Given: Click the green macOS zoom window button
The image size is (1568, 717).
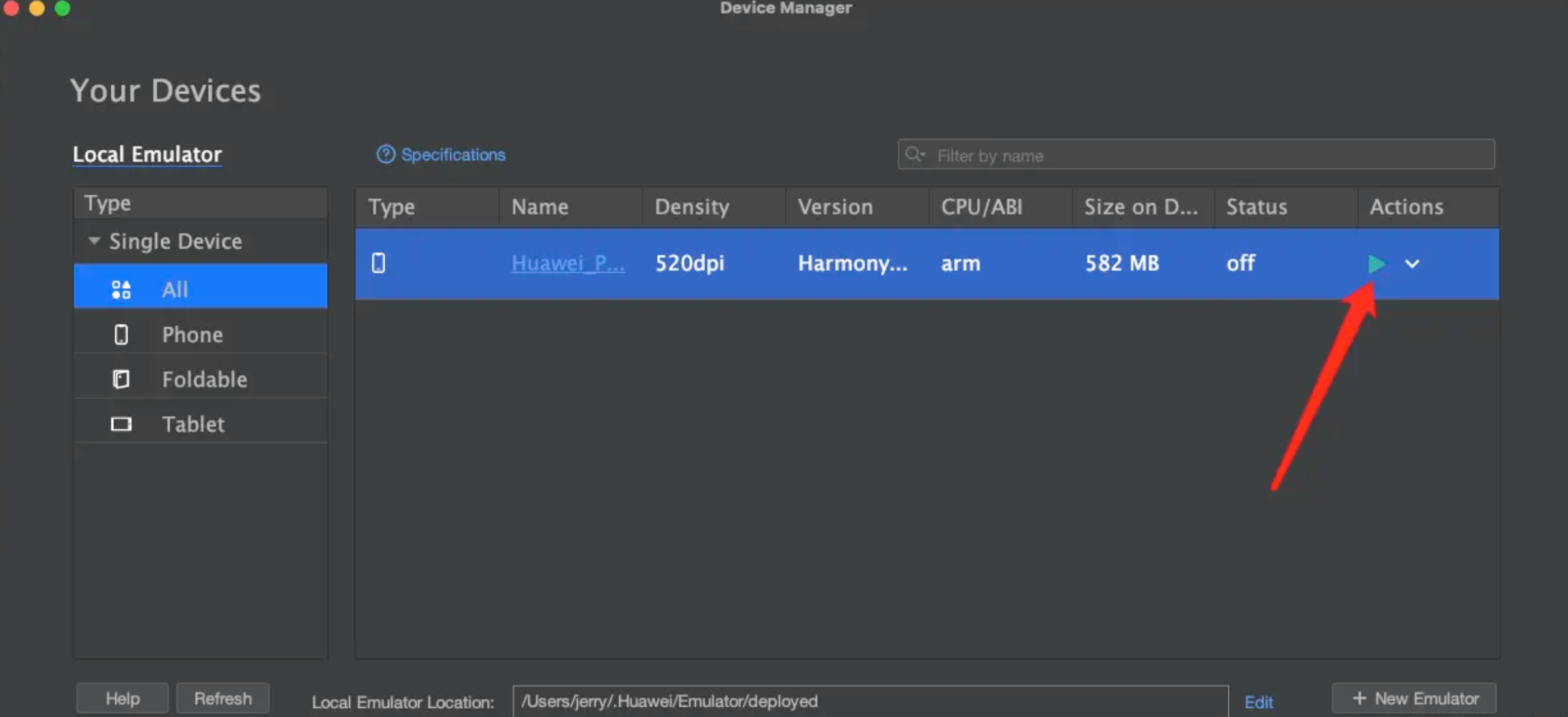Looking at the screenshot, I should pyautogui.click(x=62, y=8).
